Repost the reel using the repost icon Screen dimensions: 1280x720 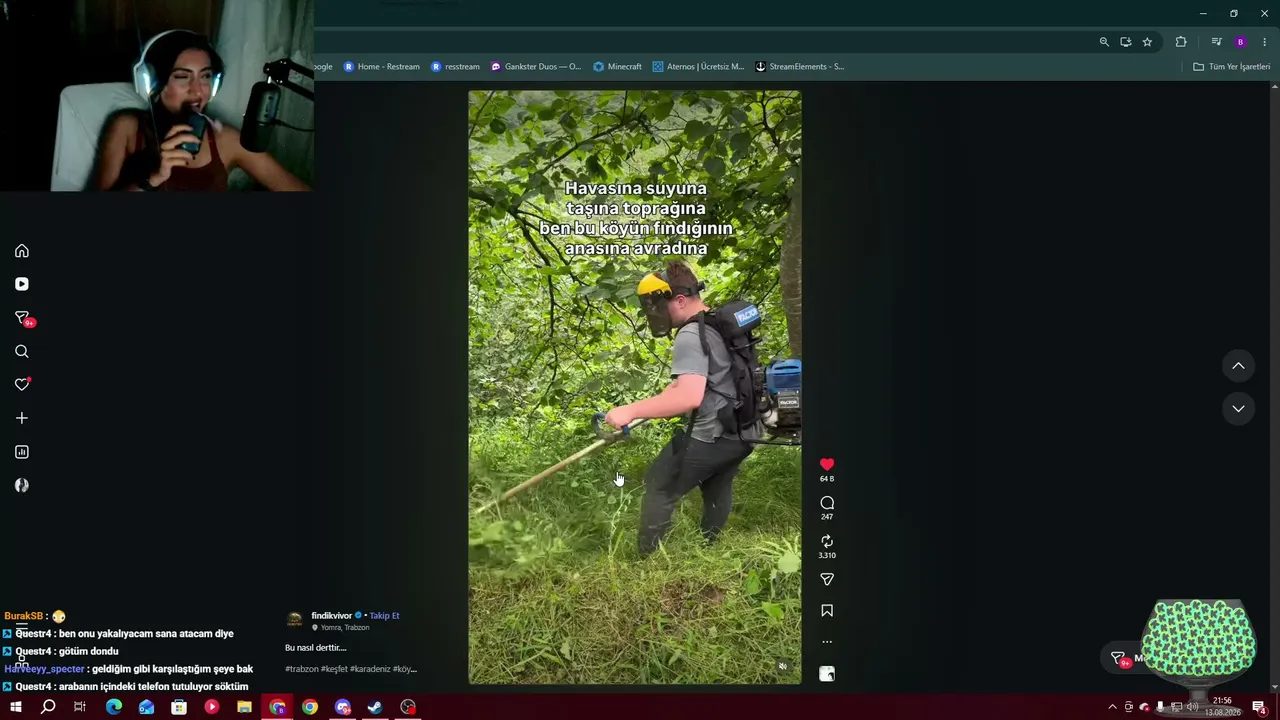pos(827,541)
